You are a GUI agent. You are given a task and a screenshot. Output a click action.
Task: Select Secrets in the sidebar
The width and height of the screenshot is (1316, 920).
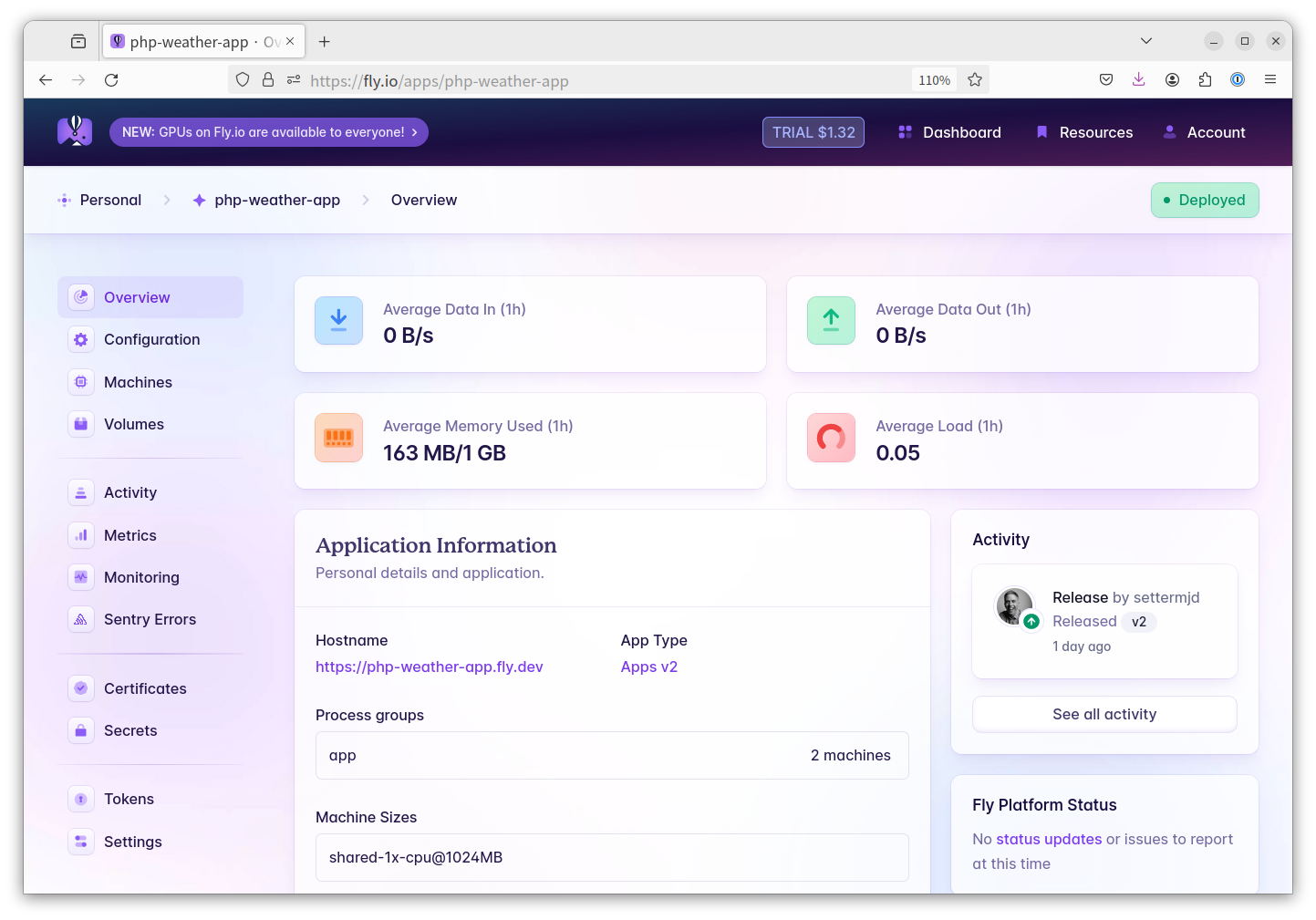click(x=150, y=730)
